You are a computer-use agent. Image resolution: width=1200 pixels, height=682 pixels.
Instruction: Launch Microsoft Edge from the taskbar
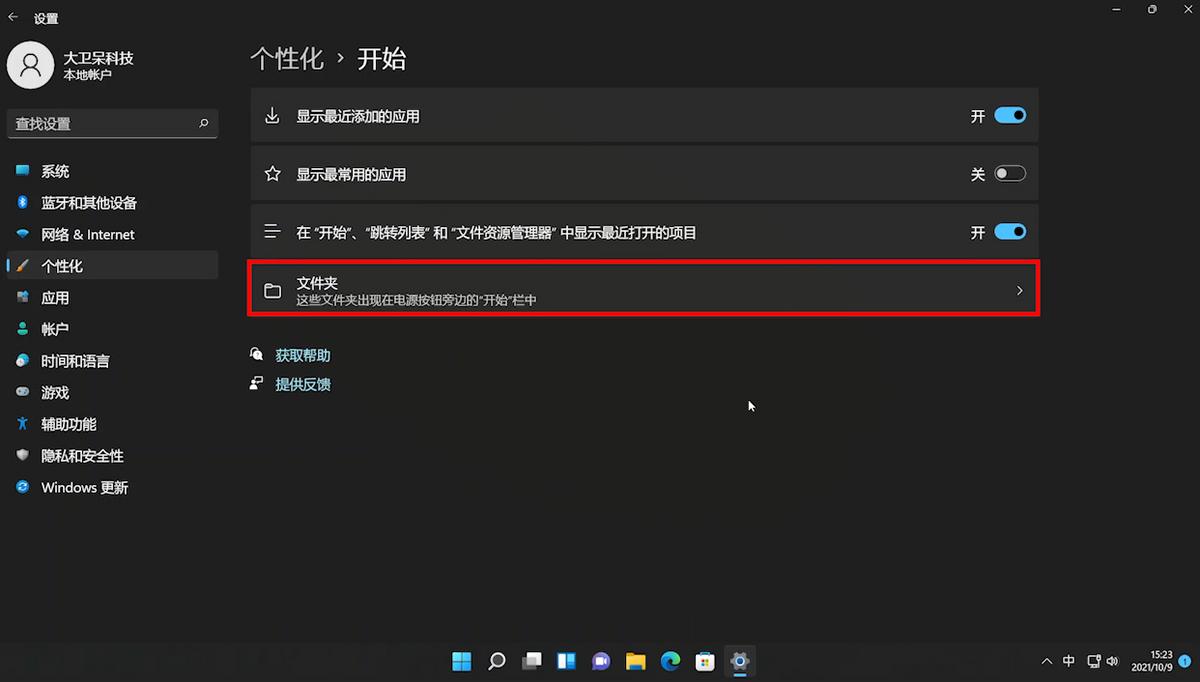coord(670,661)
